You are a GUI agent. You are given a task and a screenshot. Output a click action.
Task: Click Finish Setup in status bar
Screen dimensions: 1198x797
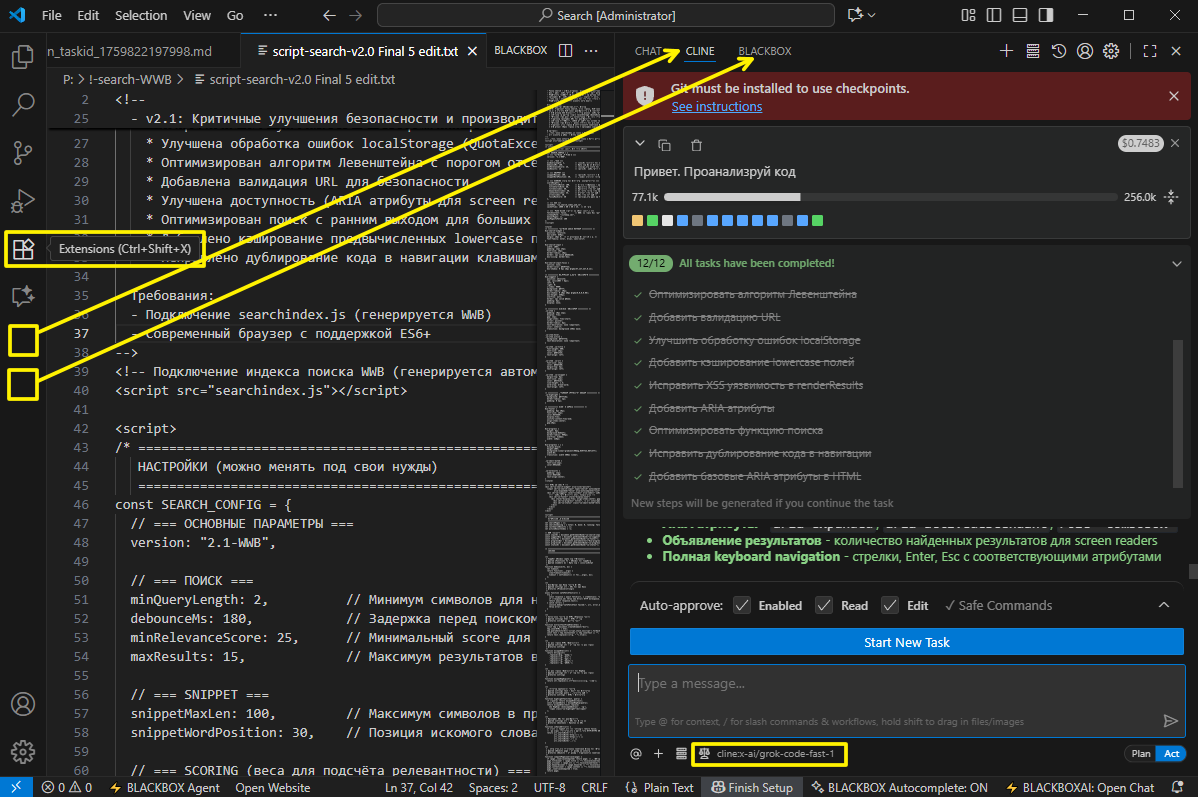tap(751, 787)
